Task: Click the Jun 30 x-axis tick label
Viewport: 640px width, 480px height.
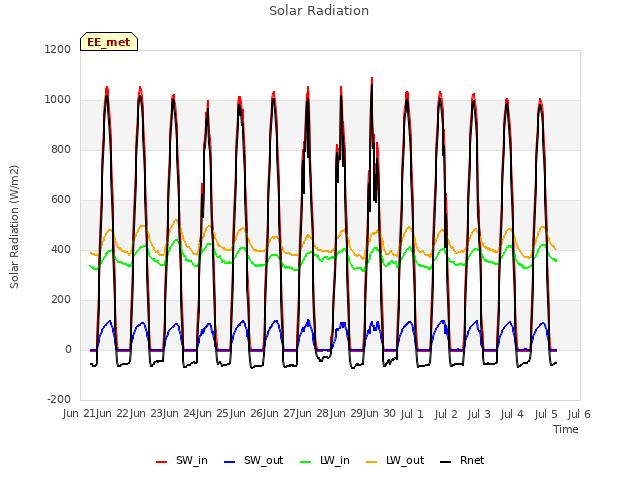Action: (379, 414)
